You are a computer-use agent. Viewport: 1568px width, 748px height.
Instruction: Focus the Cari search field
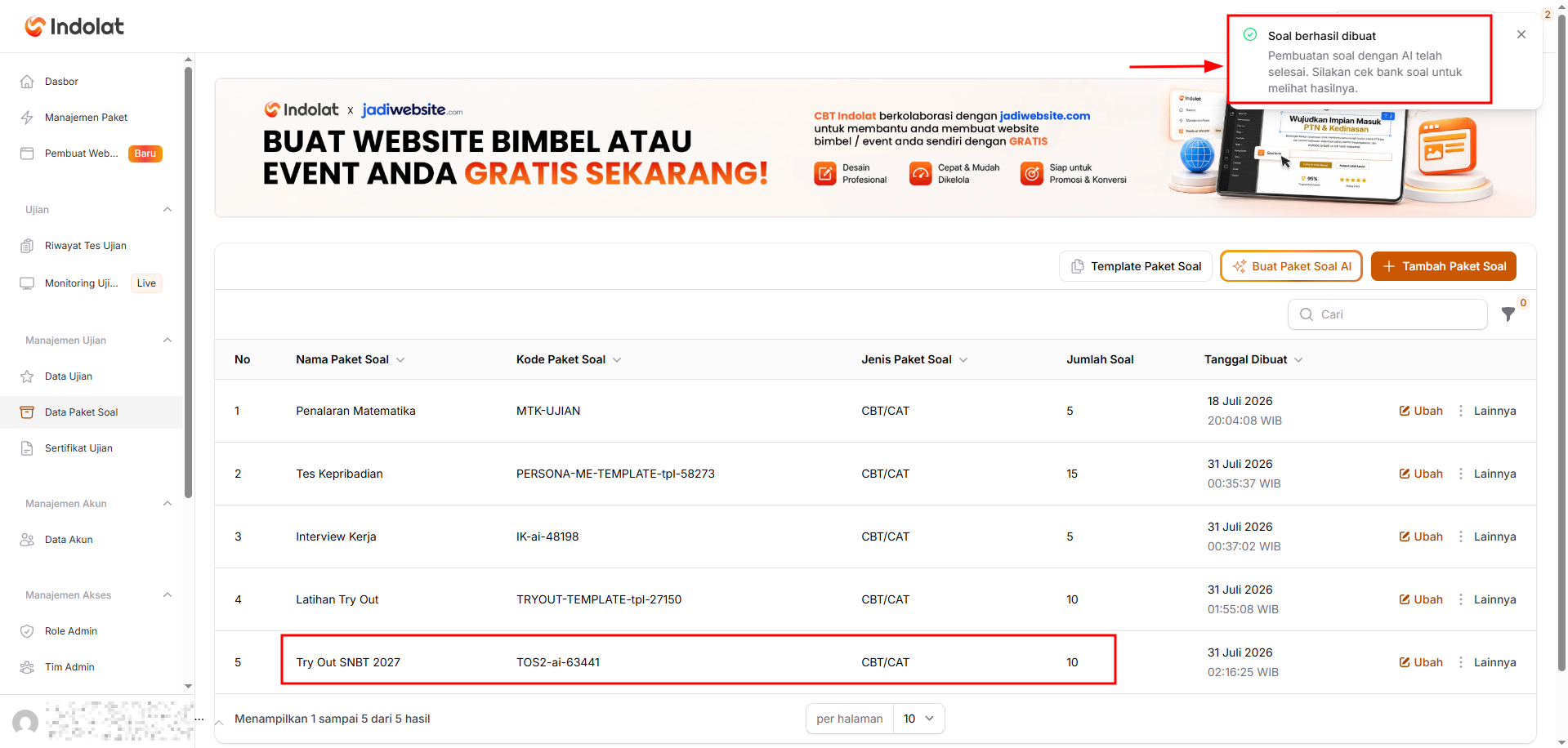point(1387,314)
